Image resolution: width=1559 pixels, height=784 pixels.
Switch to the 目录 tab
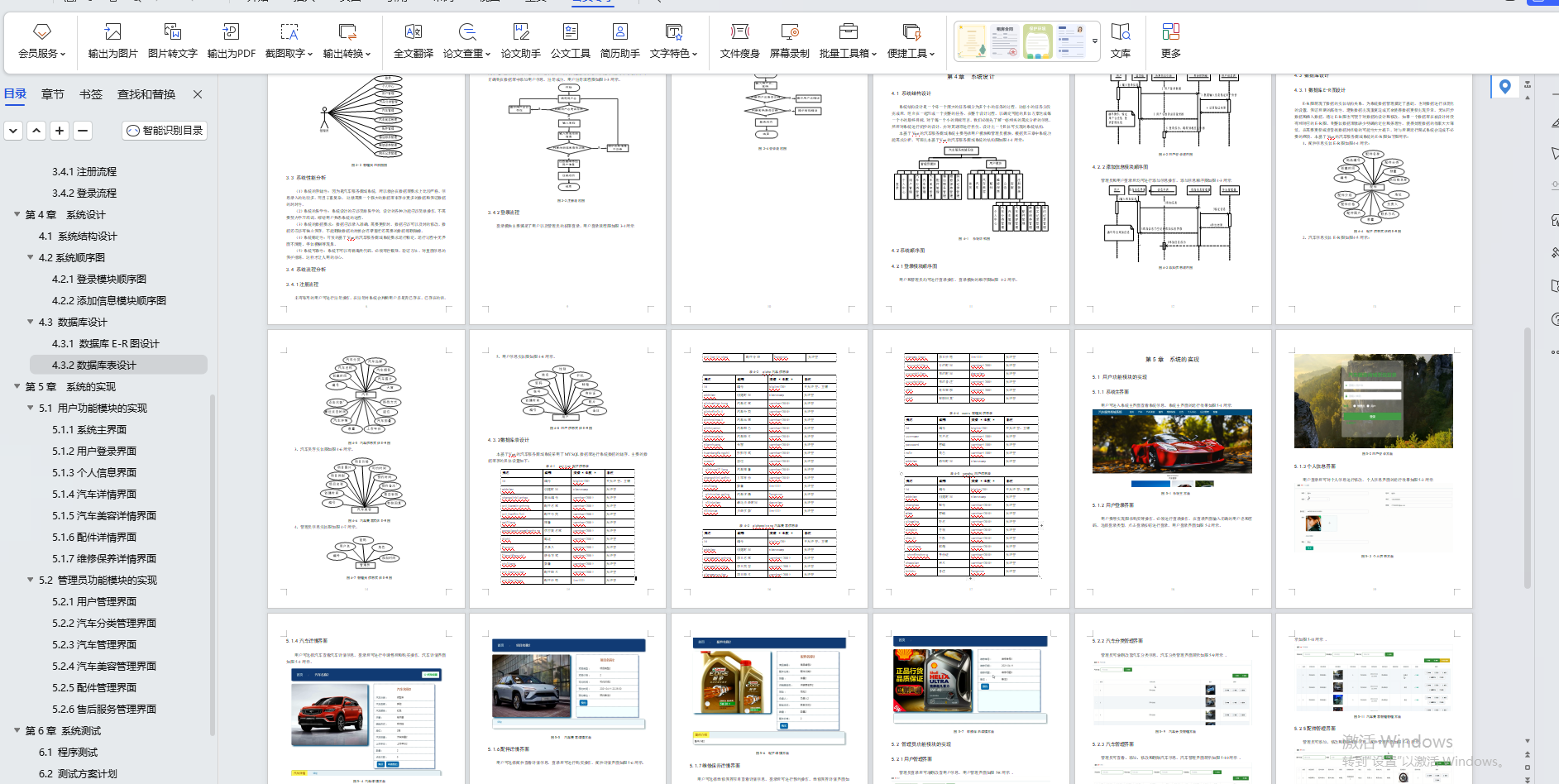pos(16,94)
